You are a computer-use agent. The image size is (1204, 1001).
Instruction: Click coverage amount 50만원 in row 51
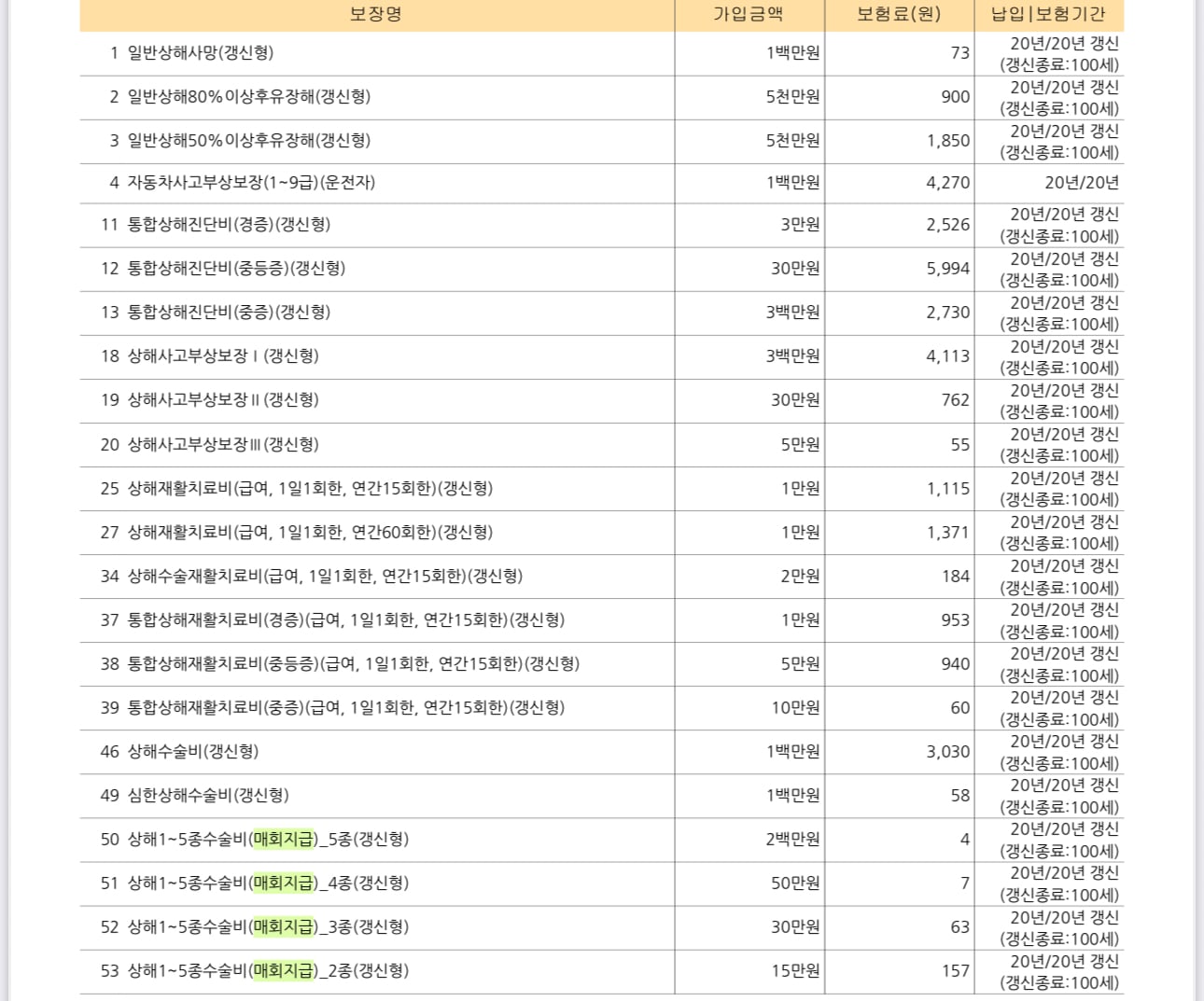click(x=795, y=883)
